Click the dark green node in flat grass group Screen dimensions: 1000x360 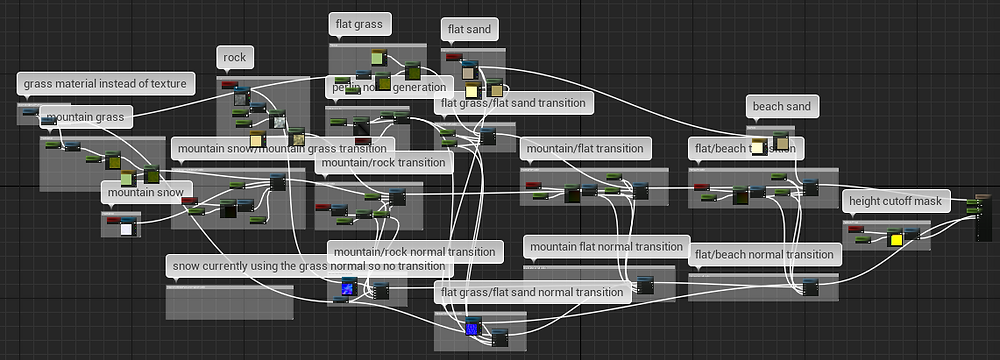click(x=413, y=70)
